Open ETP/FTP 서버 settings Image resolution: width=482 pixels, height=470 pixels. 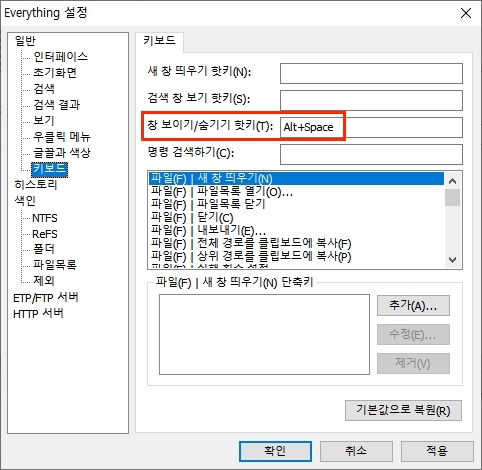(x=46, y=297)
